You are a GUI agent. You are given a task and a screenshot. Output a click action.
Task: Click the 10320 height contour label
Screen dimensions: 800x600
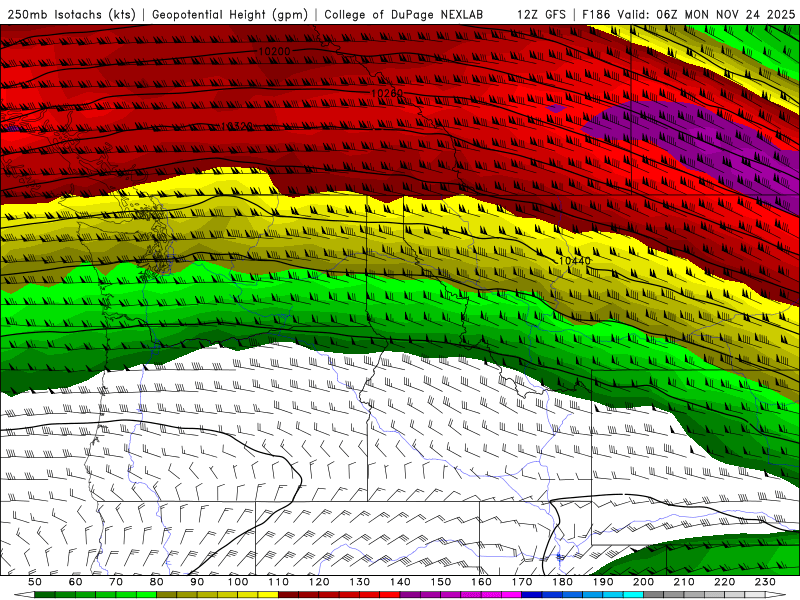[236, 126]
